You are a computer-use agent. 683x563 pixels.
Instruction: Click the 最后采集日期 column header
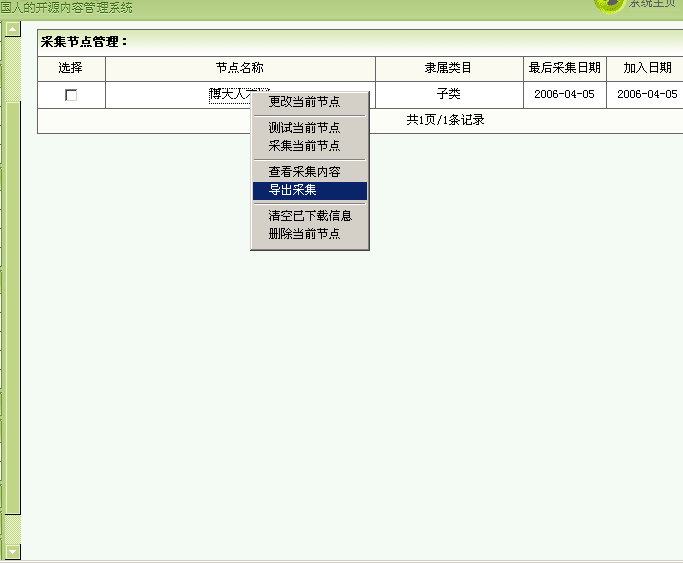[x=565, y=68]
